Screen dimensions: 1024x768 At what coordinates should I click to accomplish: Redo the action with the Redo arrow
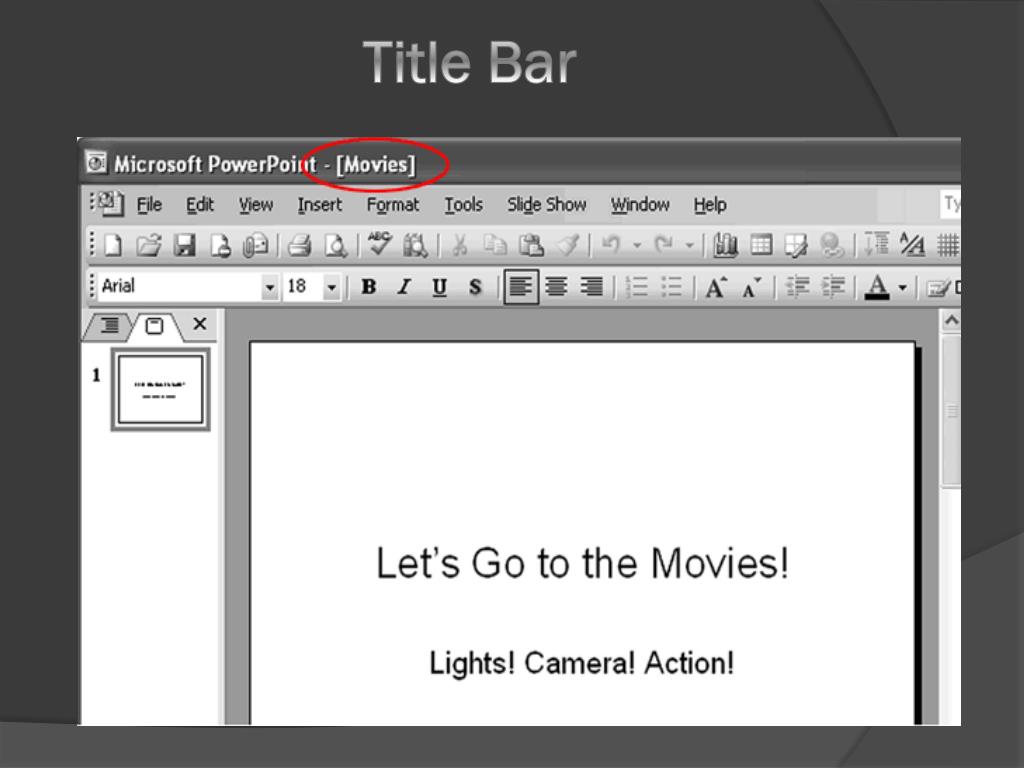click(664, 245)
